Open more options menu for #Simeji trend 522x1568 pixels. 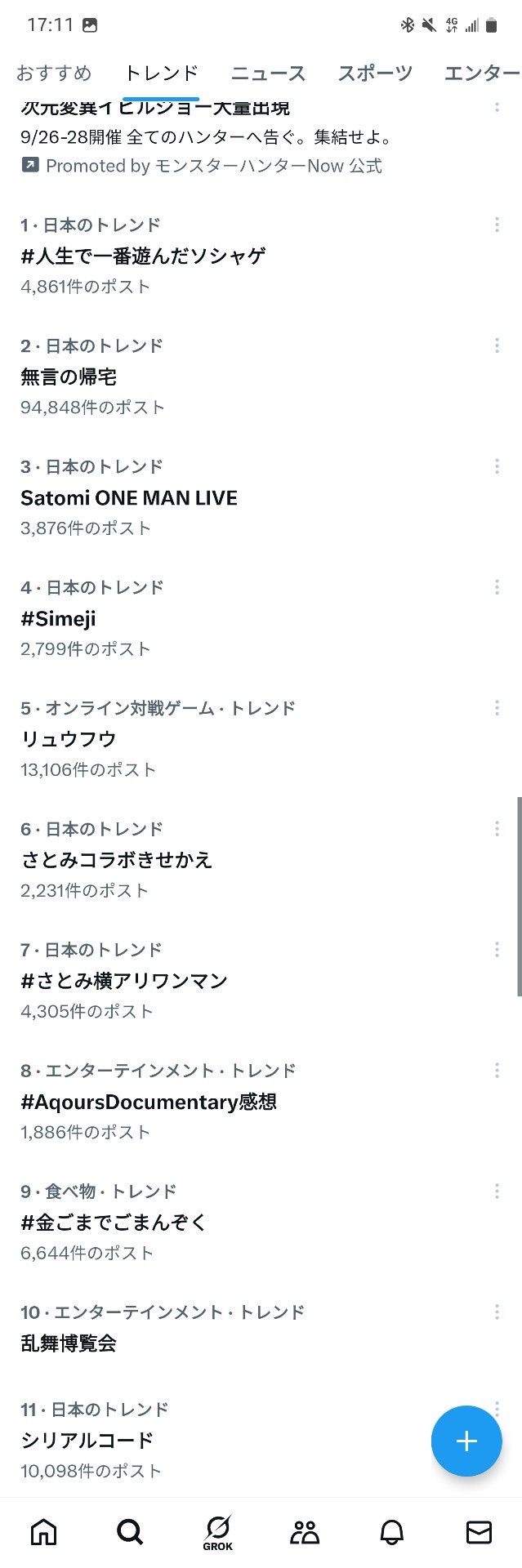[497, 587]
